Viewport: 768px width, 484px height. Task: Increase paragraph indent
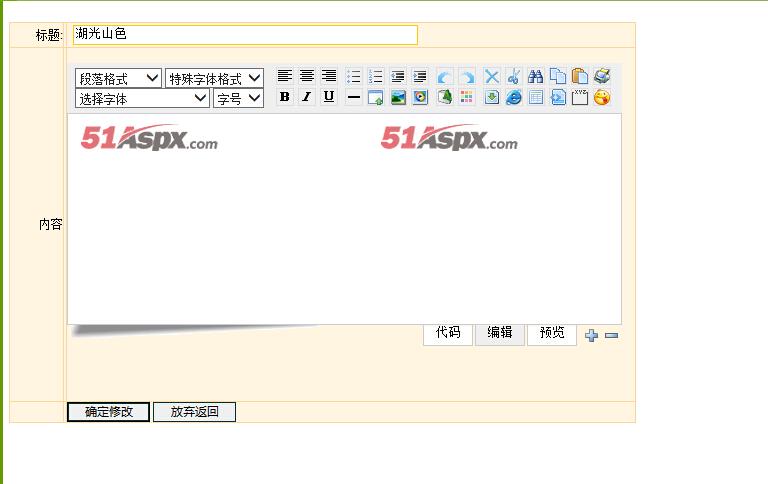click(420, 76)
